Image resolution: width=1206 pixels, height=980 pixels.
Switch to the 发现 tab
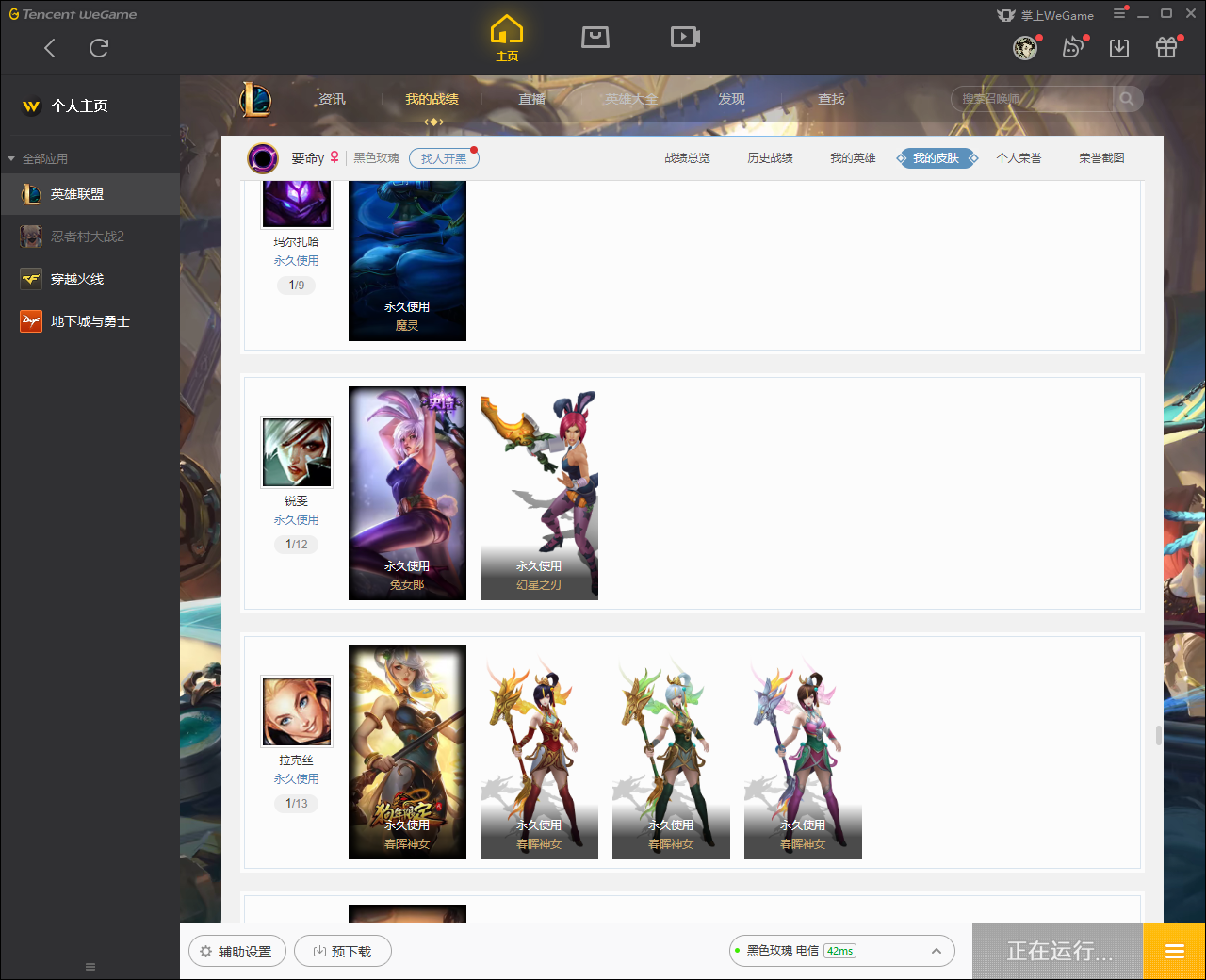click(x=731, y=99)
